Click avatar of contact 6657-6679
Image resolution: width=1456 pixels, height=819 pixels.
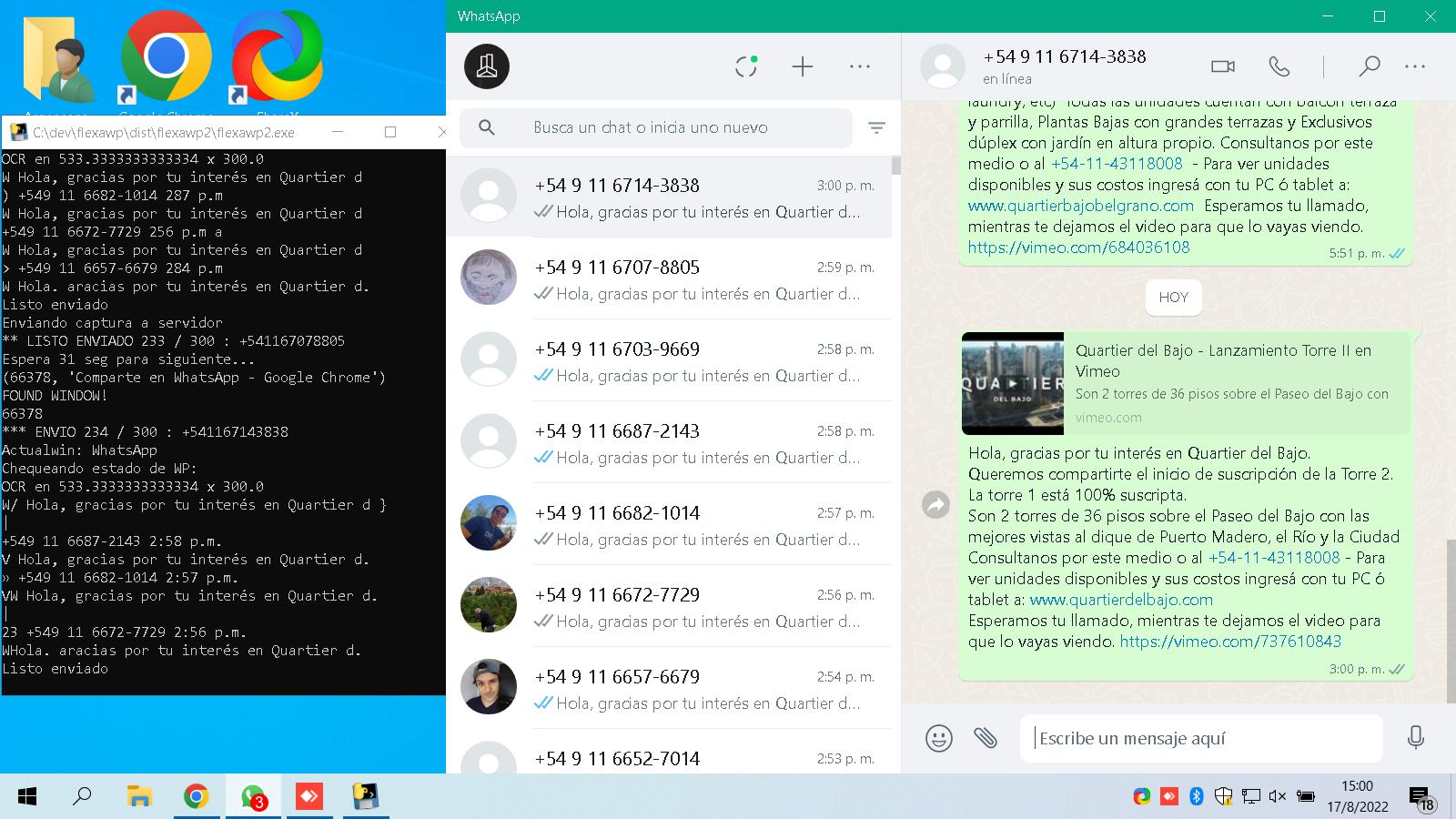489,686
